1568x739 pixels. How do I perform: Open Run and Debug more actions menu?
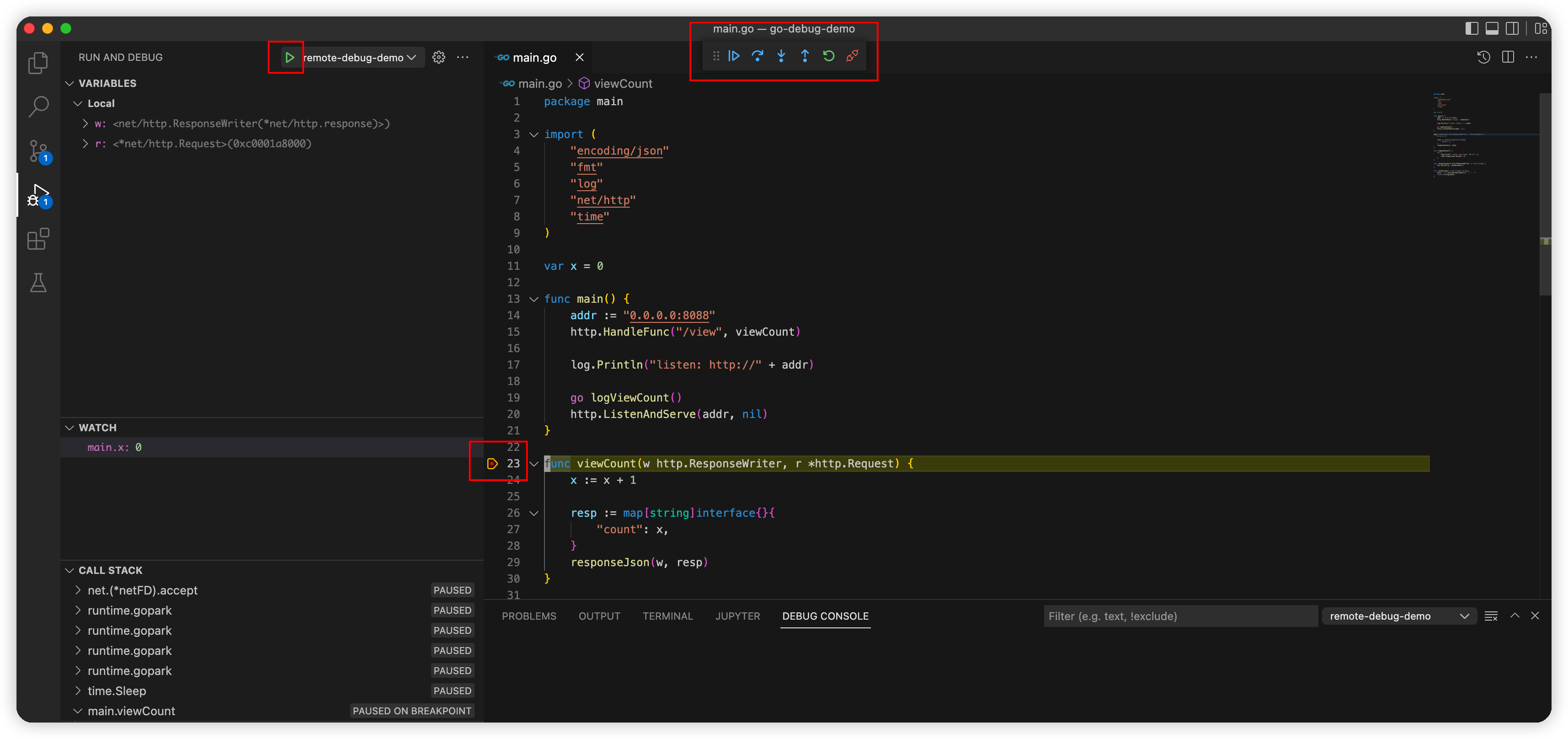pos(463,57)
